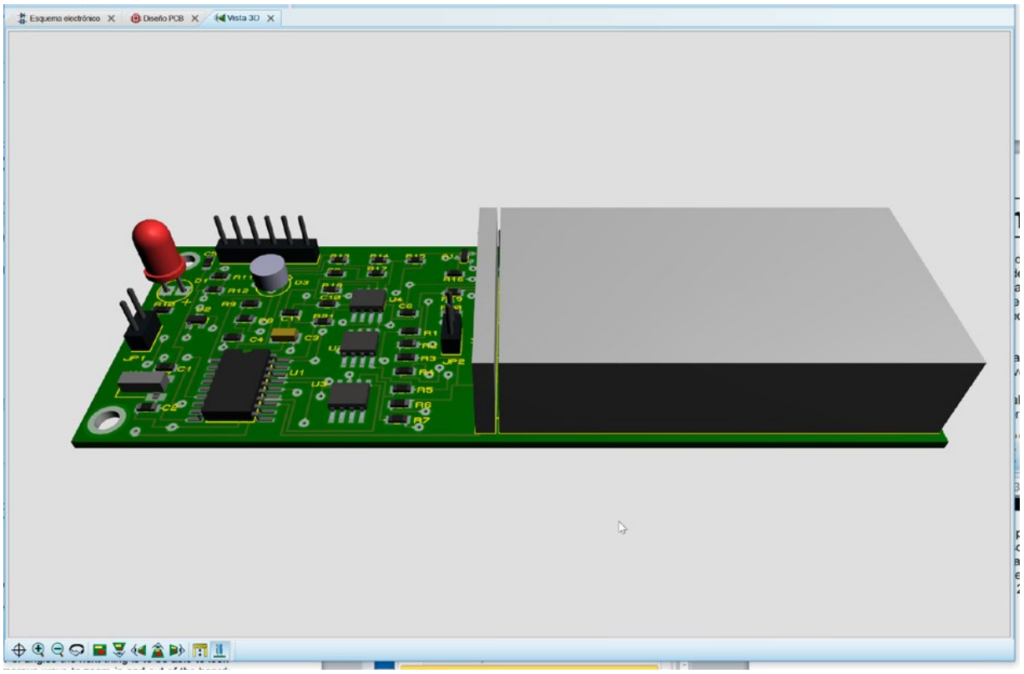Open the Esquema electrónico tab

point(62,19)
